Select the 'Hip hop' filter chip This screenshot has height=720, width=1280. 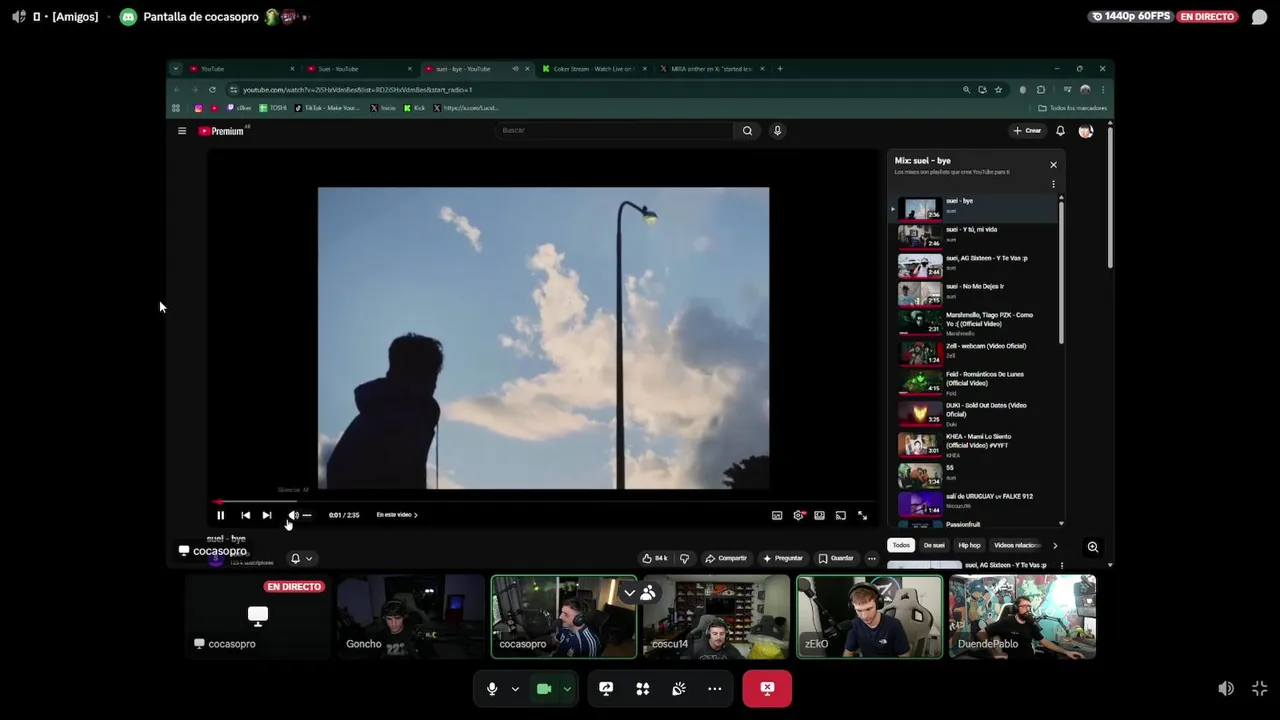[969, 545]
